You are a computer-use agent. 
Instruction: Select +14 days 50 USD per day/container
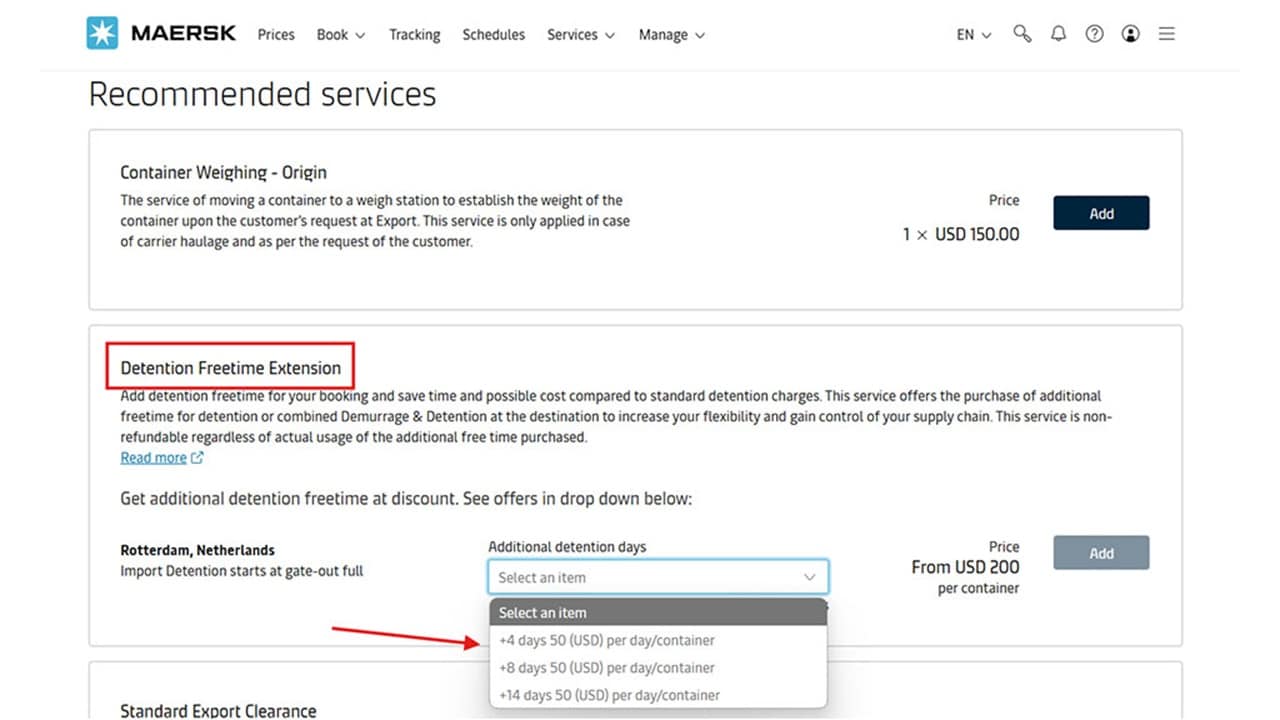609,694
